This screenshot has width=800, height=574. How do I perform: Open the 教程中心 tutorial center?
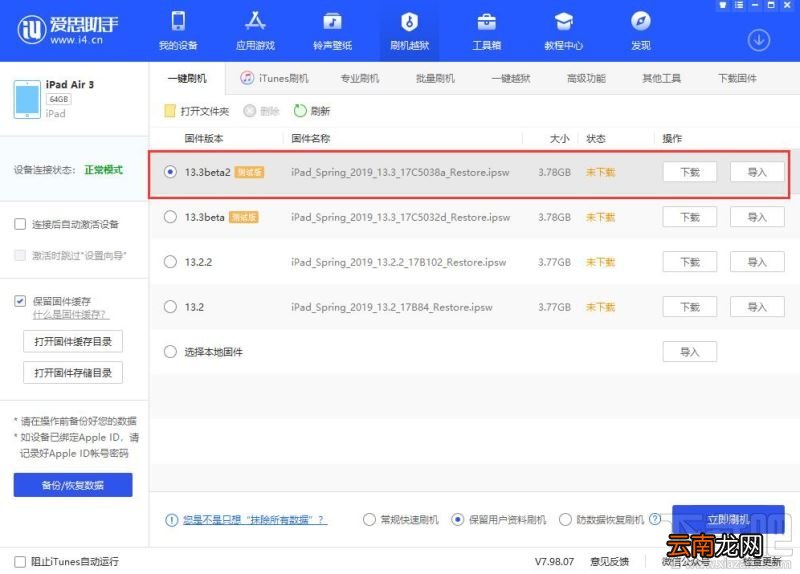coord(563,31)
